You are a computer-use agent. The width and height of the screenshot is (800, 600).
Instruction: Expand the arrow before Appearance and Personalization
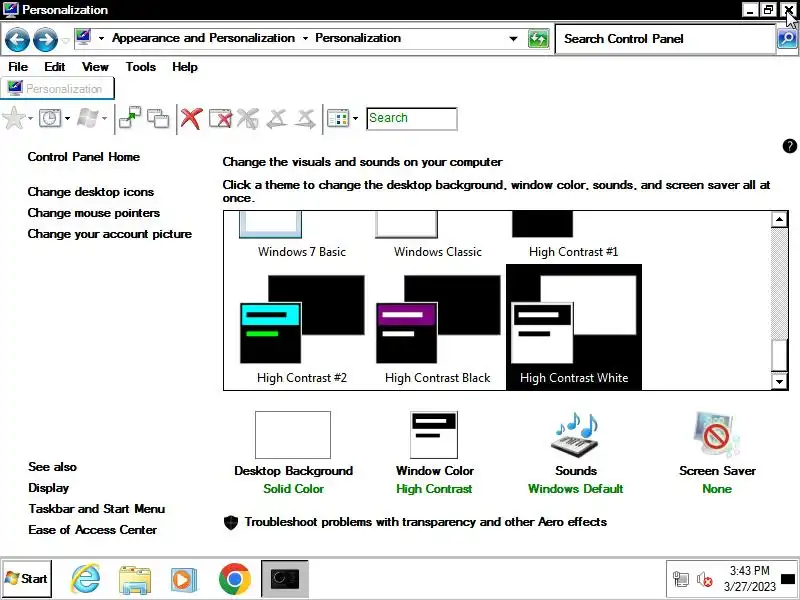pyautogui.click(x=101, y=38)
